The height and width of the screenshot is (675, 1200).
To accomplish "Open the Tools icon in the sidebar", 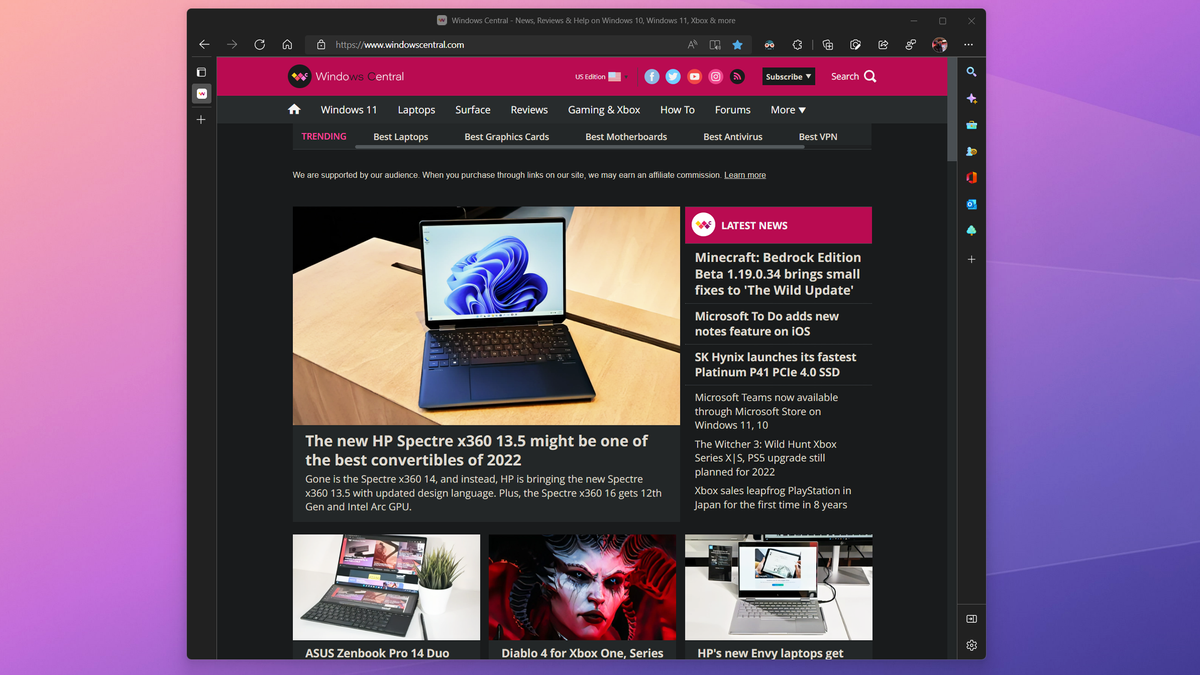I will 971,125.
